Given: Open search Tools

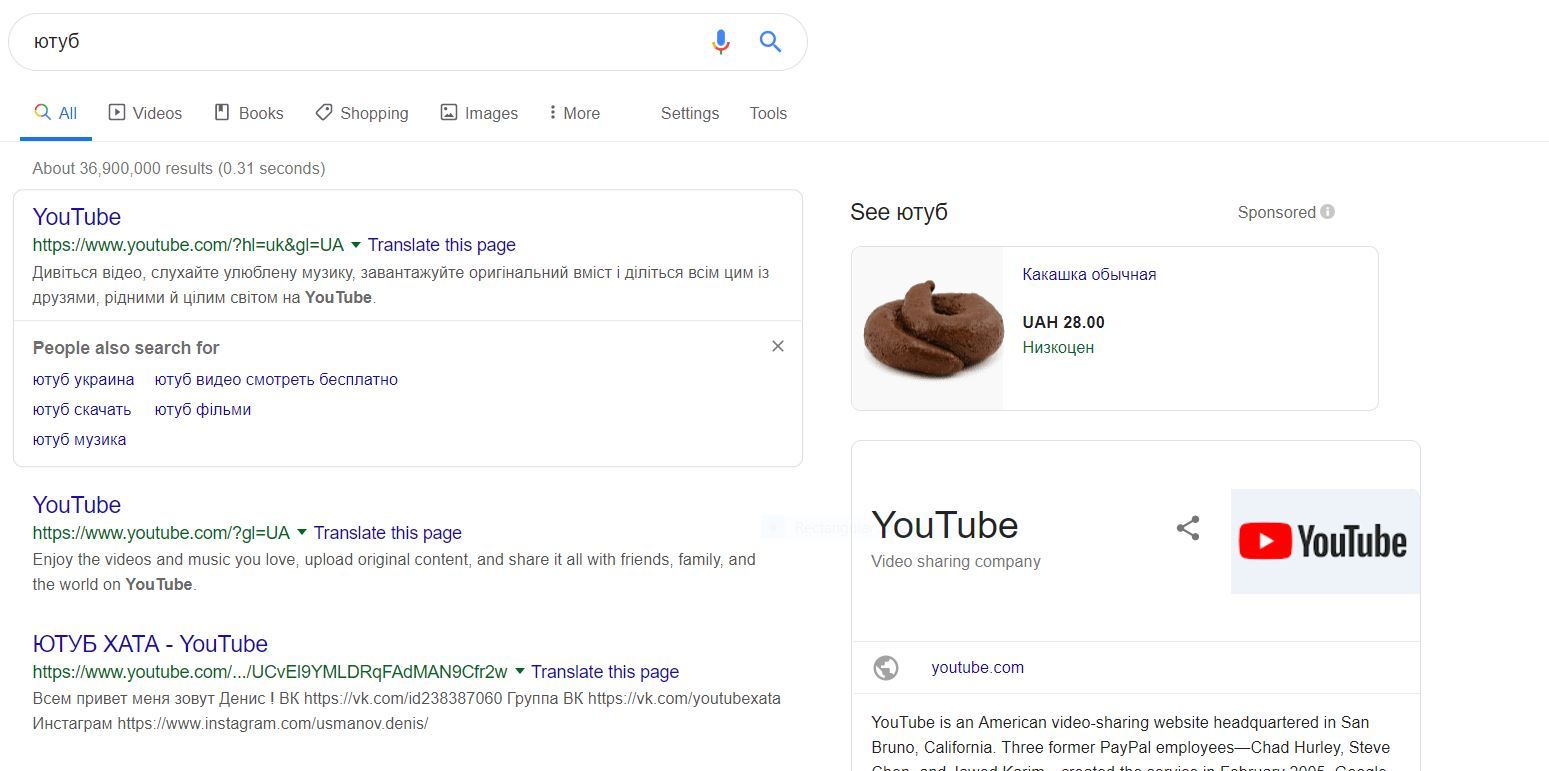Looking at the screenshot, I should pos(768,113).
